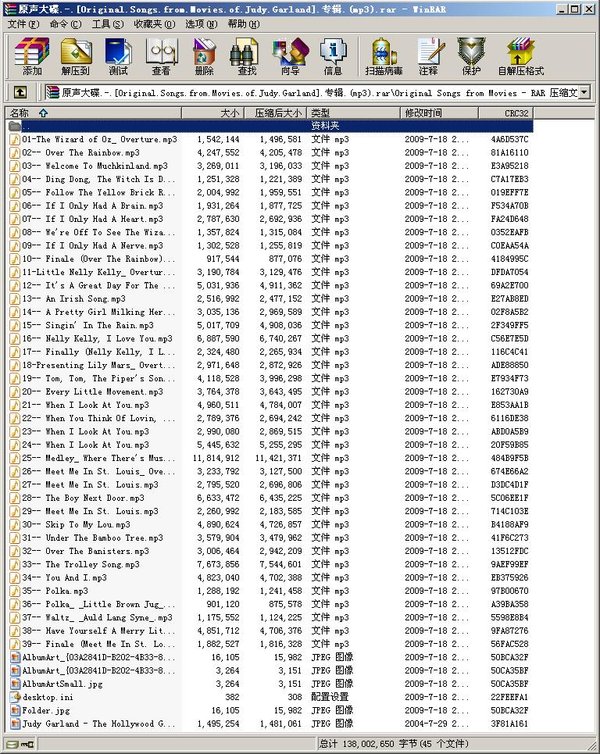Select file 37-- Waltz_ _Auld Lang Syne_.mp3

tap(97, 618)
